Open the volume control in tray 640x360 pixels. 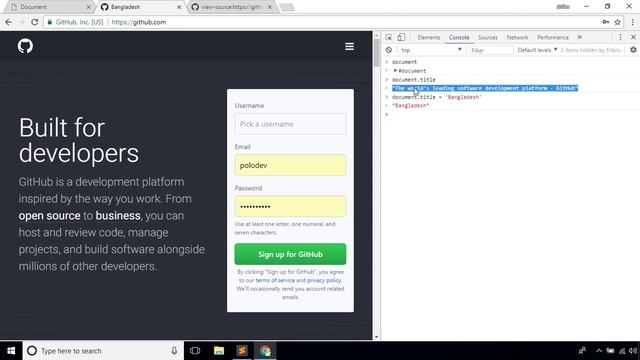pos(633,351)
